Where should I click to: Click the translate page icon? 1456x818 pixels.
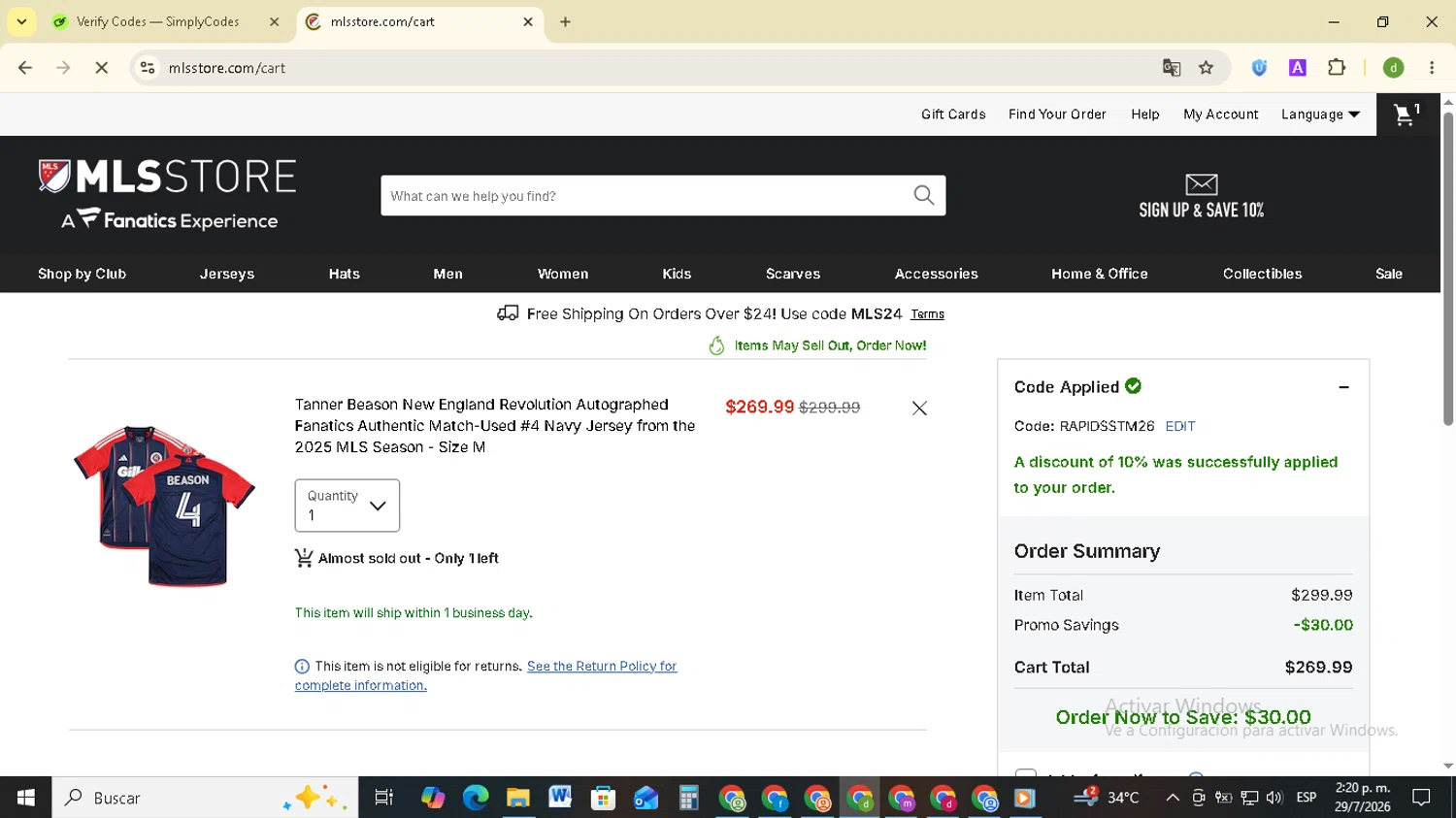(x=1172, y=68)
